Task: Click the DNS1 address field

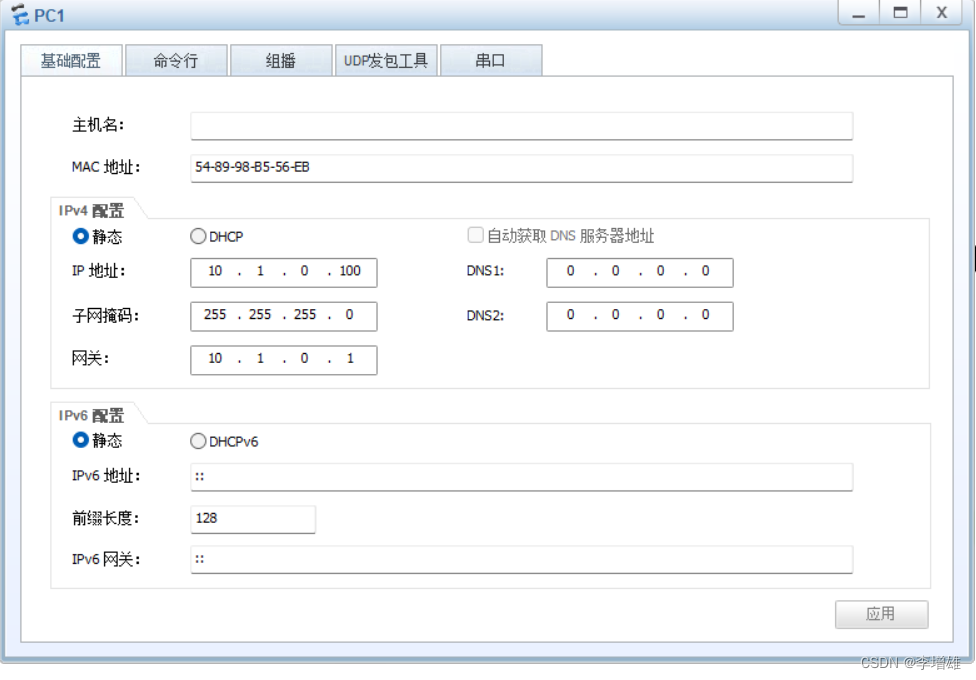Action: (x=640, y=272)
